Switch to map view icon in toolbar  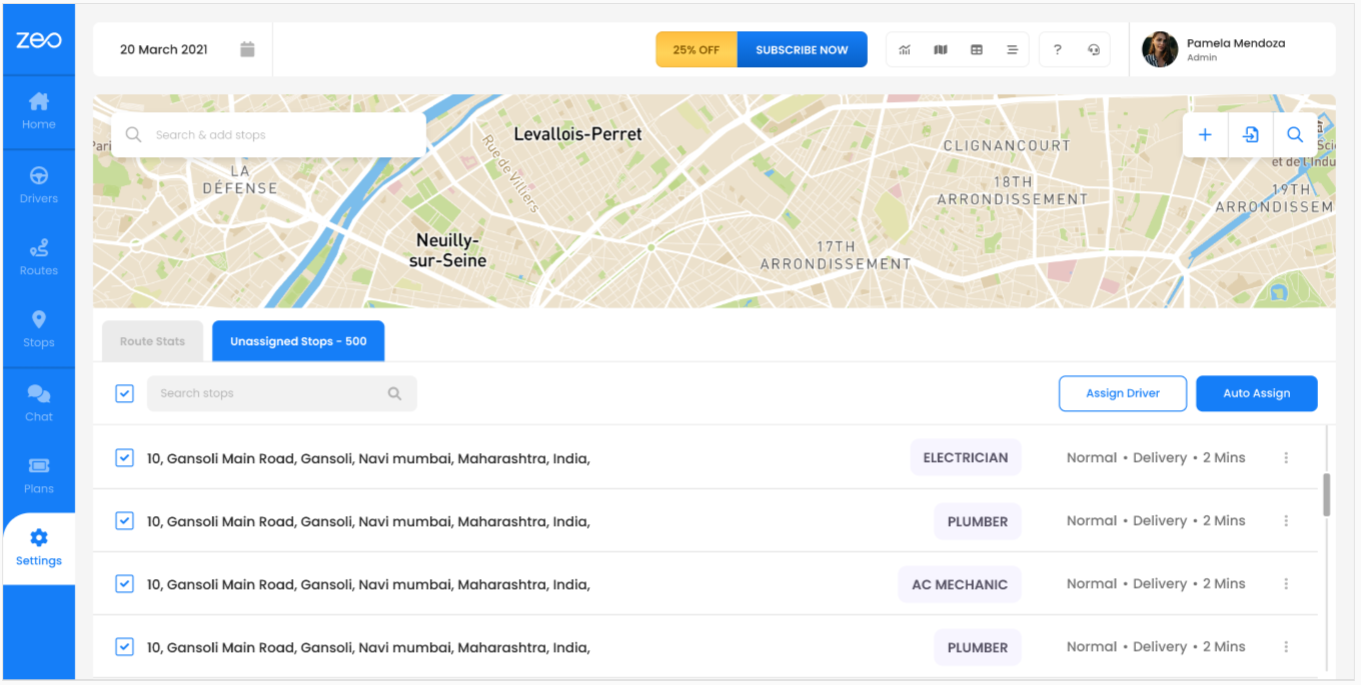[941, 50]
